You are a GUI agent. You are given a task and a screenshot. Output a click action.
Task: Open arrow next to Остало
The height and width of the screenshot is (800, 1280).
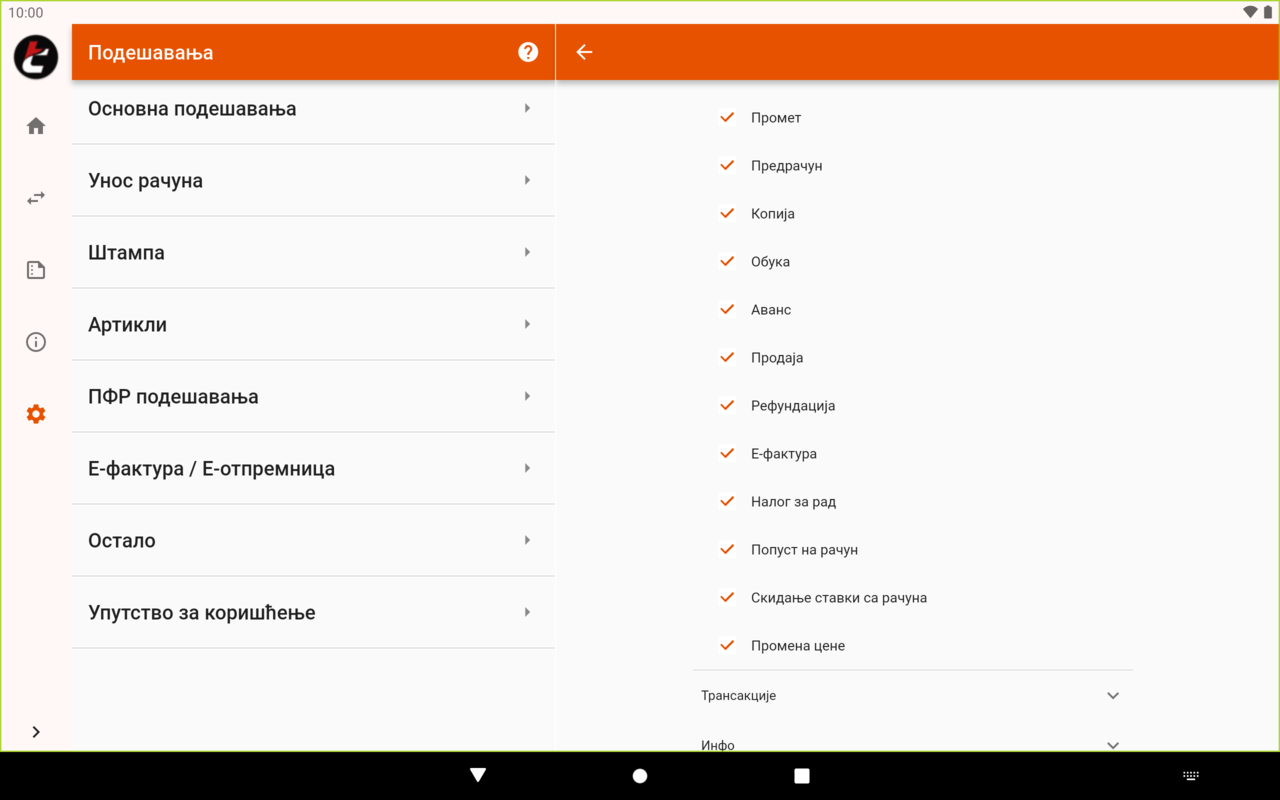527,540
